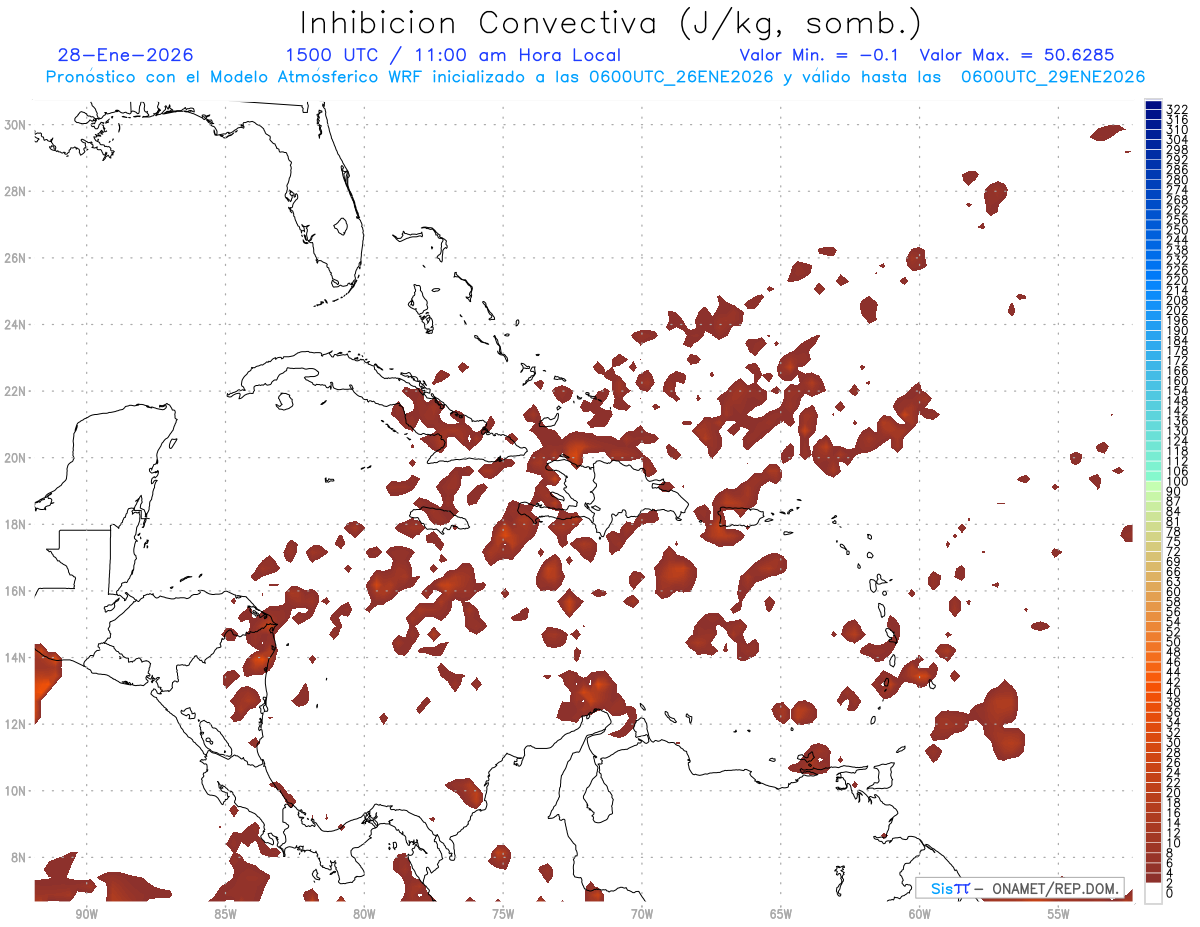Click the colorbar value label 322
The height and width of the screenshot is (927, 1200).
coord(1177,109)
